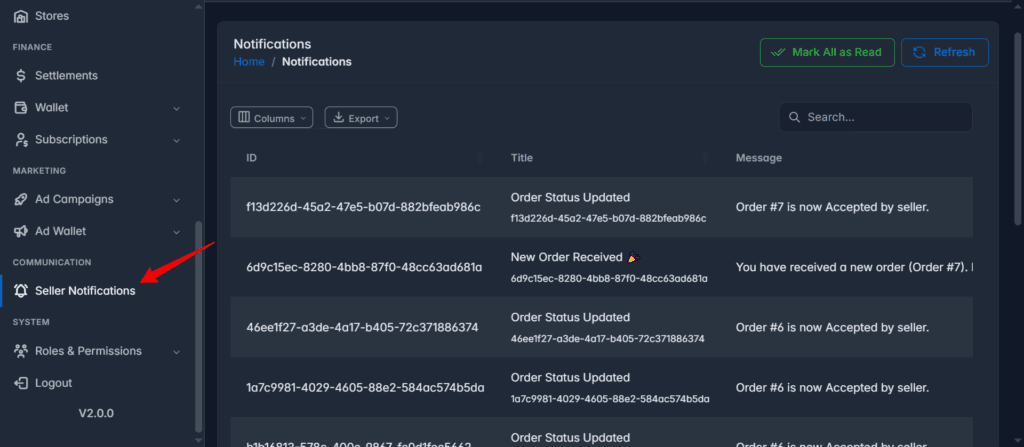Expand the Wallet submenu chevron
Screen dimensions: 1024x447
(x=176, y=108)
